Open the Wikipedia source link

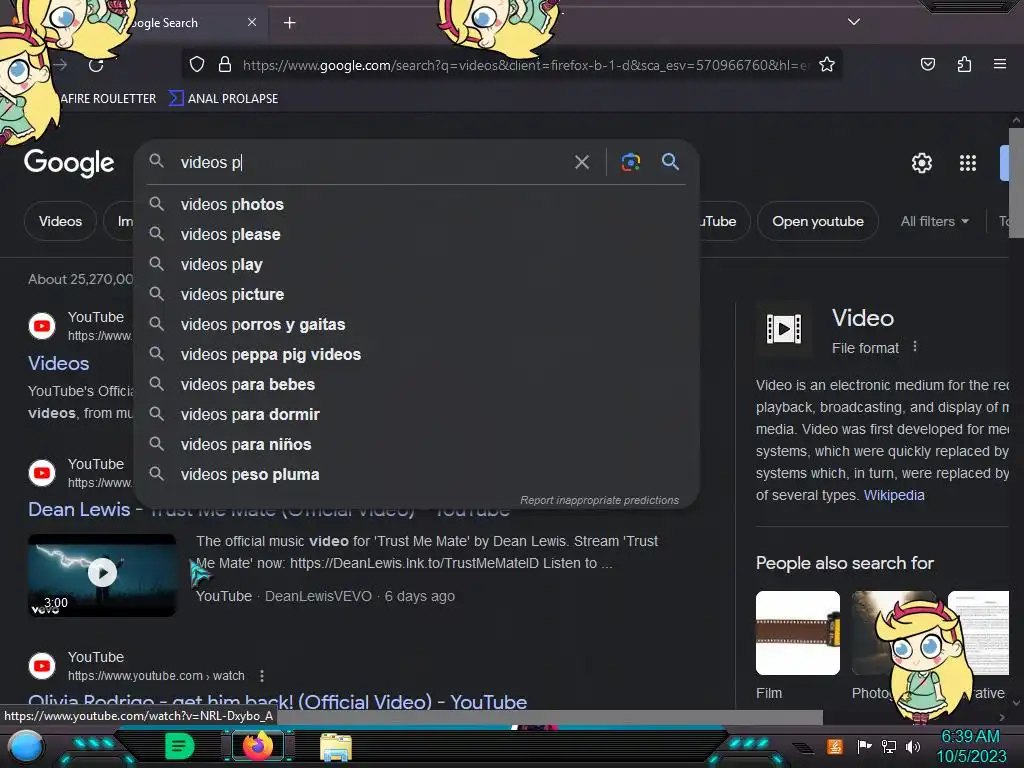(894, 495)
